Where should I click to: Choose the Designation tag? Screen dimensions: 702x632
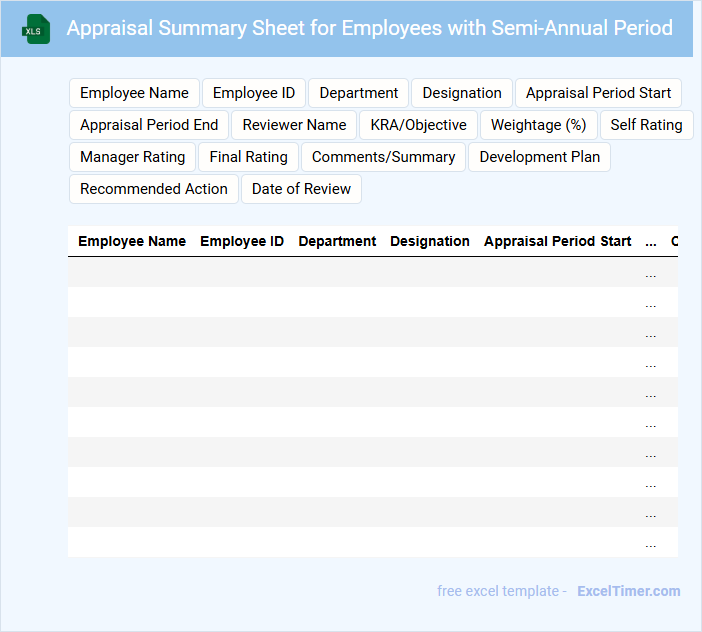(462, 93)
